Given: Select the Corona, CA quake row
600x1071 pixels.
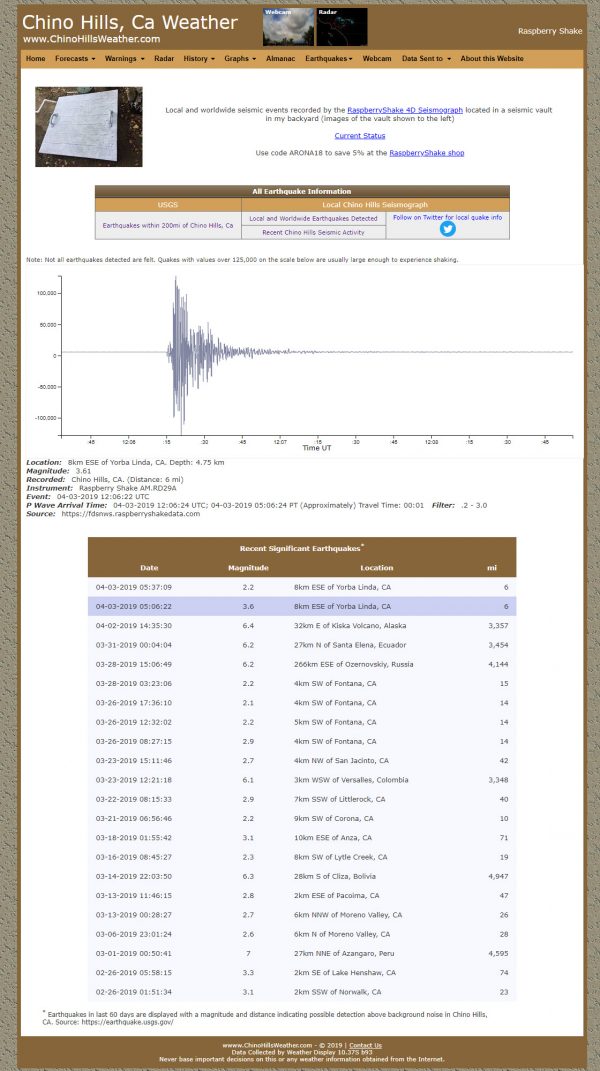Looking at the screenshot, I should [302, 818].
